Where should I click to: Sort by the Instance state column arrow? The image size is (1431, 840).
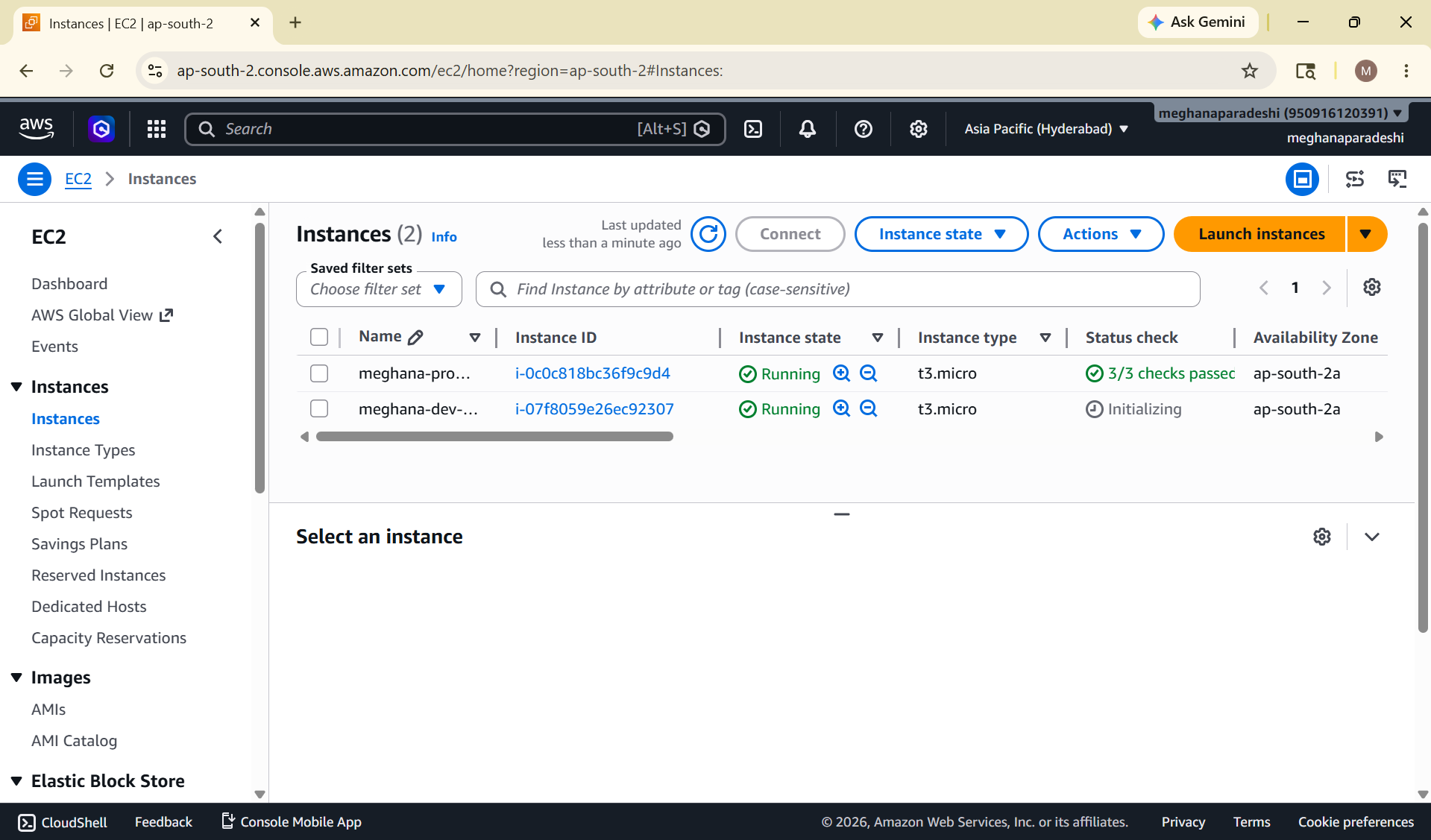tap(878, 338)
